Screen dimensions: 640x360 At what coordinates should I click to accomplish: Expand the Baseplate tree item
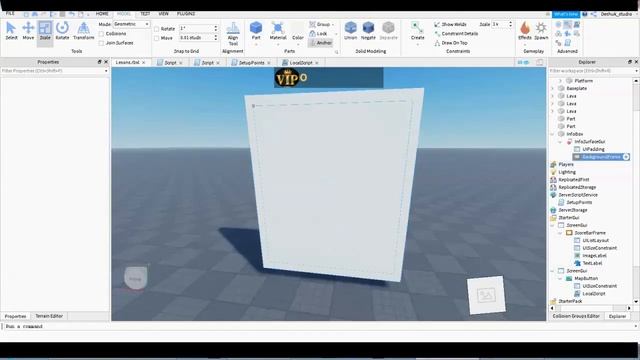tap(553, 88)
